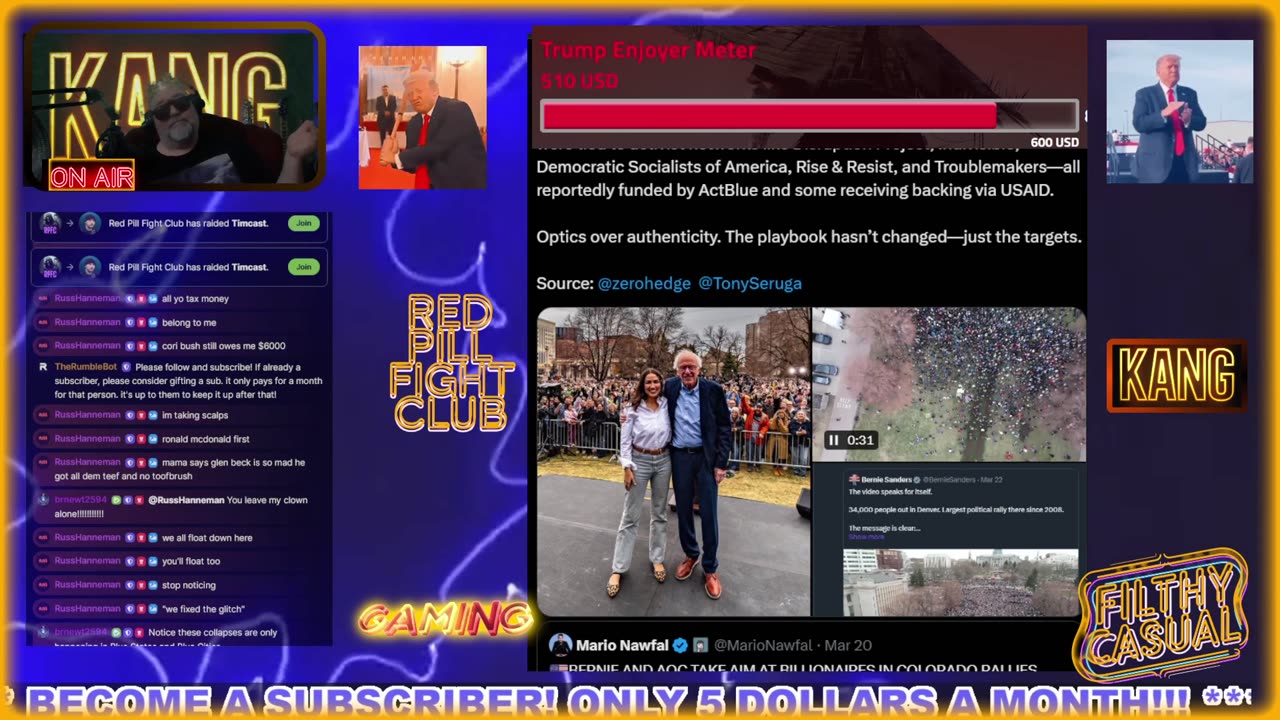Image resolution: width=1280 pixels, height=720 pixels.
Task: Click chat message 'mama says glen beck is so mad'
Action: 180,469
